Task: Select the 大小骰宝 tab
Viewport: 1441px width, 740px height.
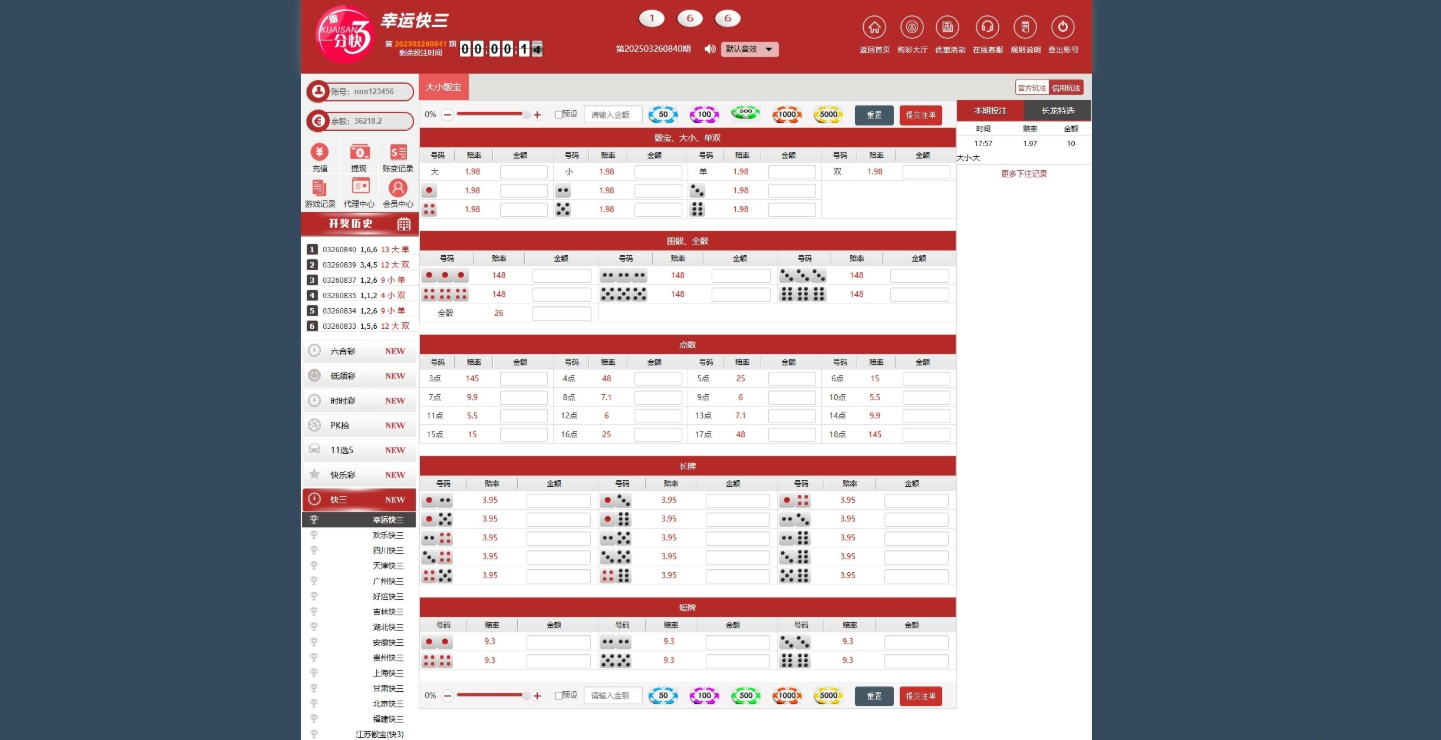Action: 444,87
